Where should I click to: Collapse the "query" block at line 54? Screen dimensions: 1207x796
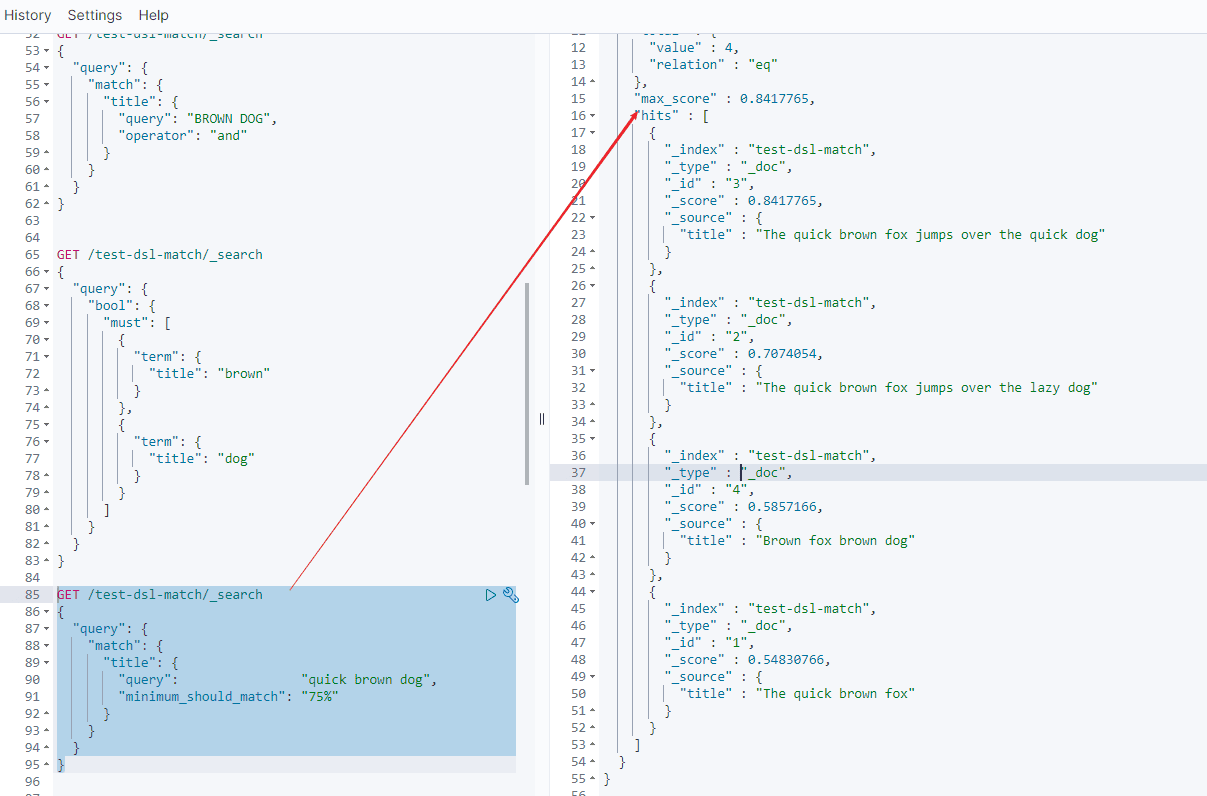[48, 68]
